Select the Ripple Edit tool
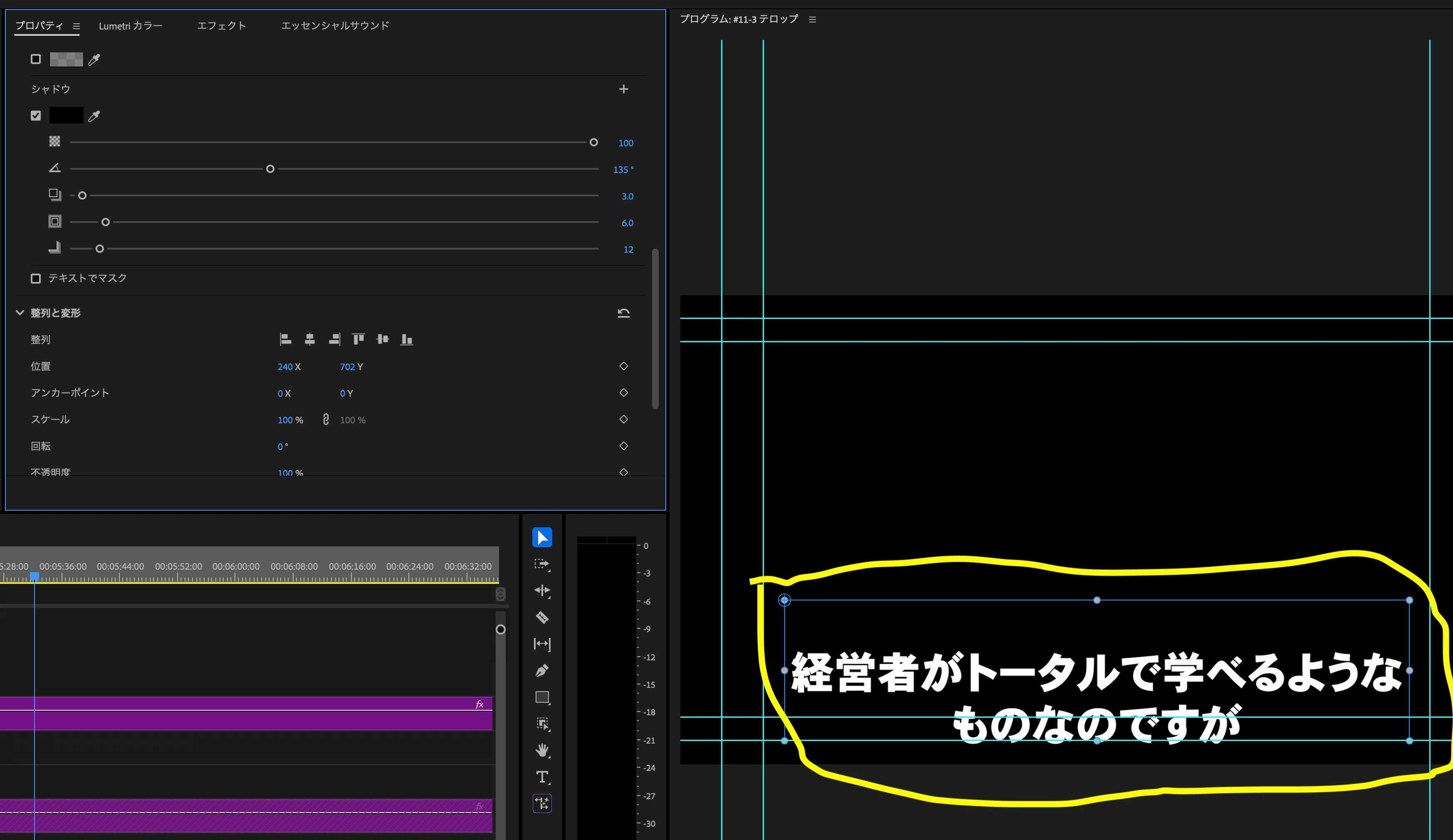 click(542, 590)
